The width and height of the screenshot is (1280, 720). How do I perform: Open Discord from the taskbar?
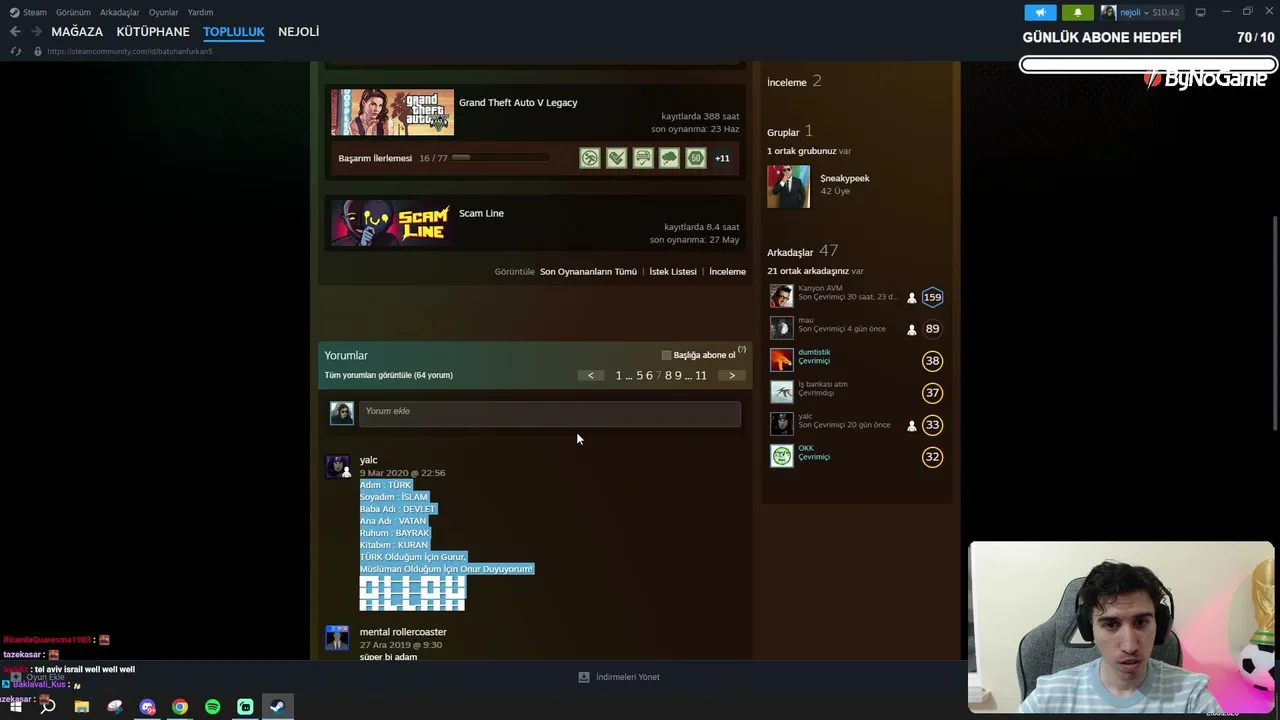click(x=147, y=707)
